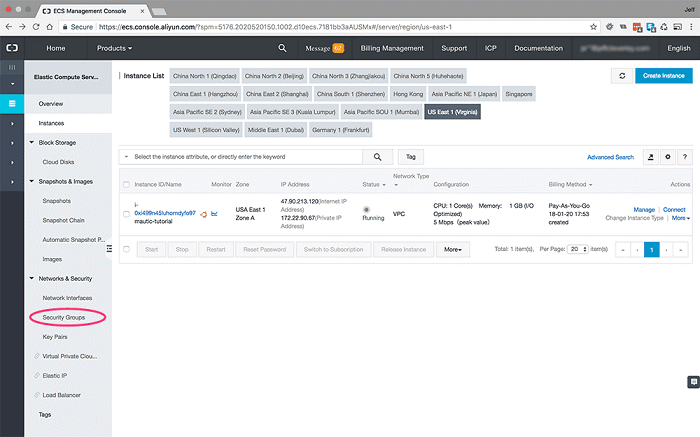Click the refresh instance list icon
This screenshot has height=437, width=700.
(x=622, y=76)
